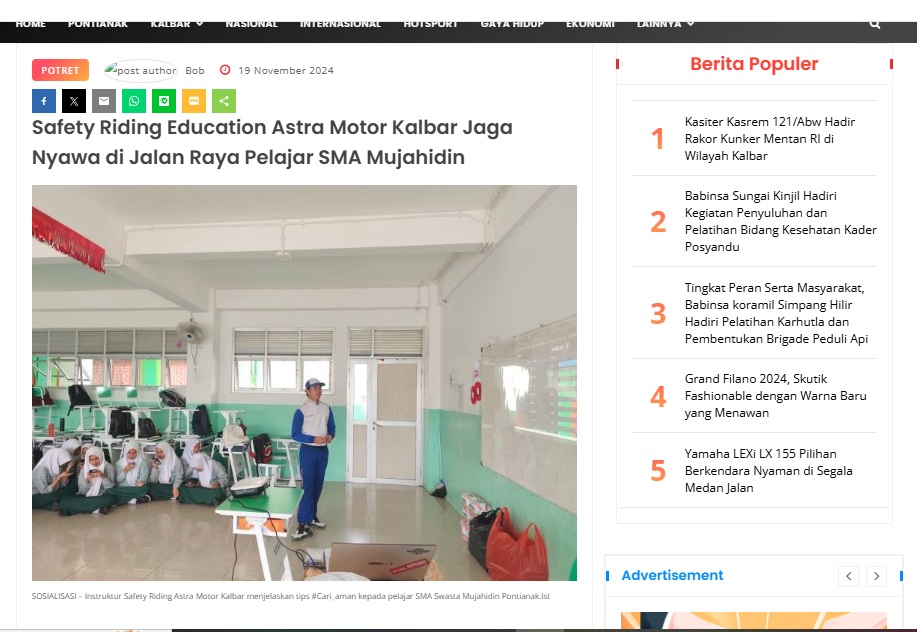
Task: Share the article via the email icon
Action: (104, 101)
